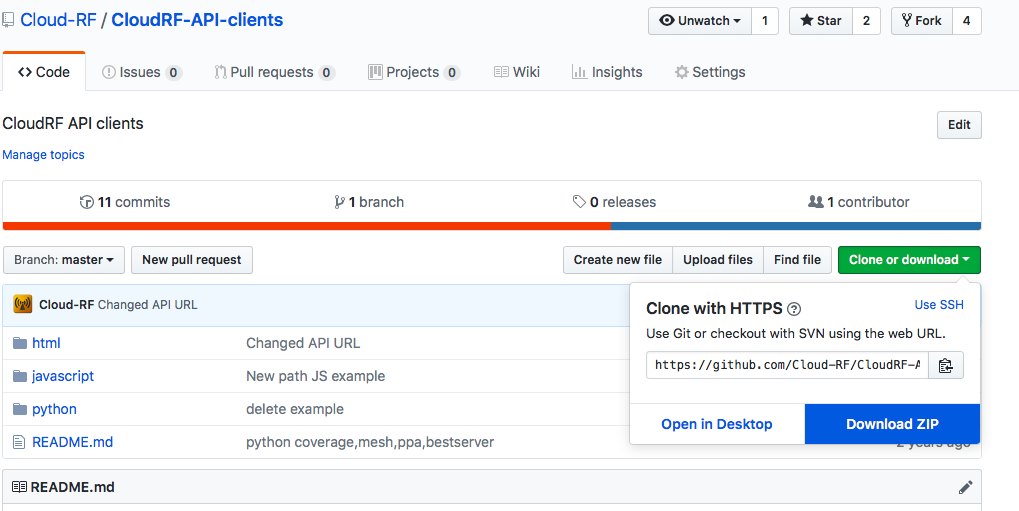Click the help icon beside Clone with HTTPS

coord(793,308)
